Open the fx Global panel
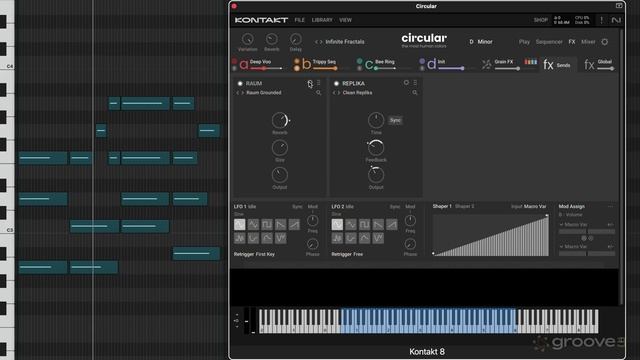Screen dimensions: 640x360 [599, 64]
